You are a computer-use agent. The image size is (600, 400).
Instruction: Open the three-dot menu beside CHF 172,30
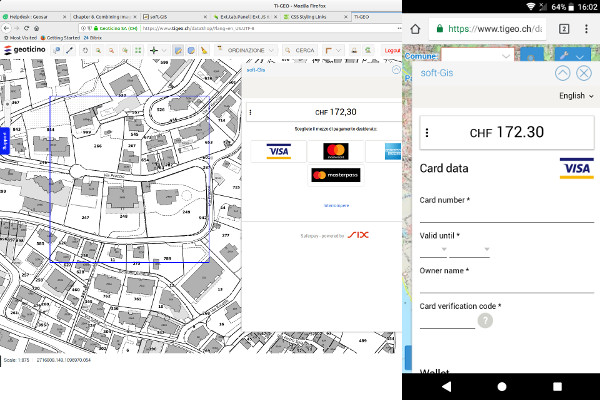251,112
